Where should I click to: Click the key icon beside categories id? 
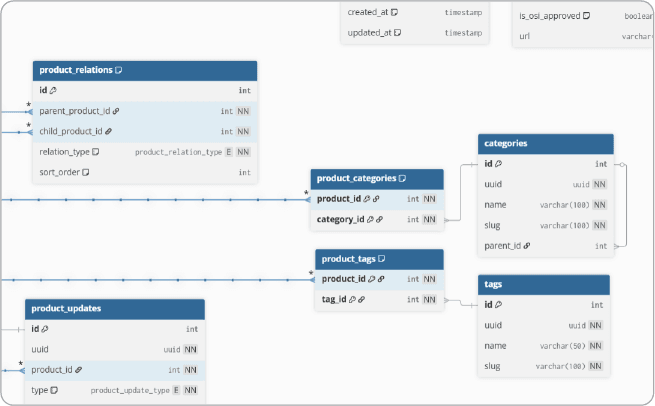[498, 164]
